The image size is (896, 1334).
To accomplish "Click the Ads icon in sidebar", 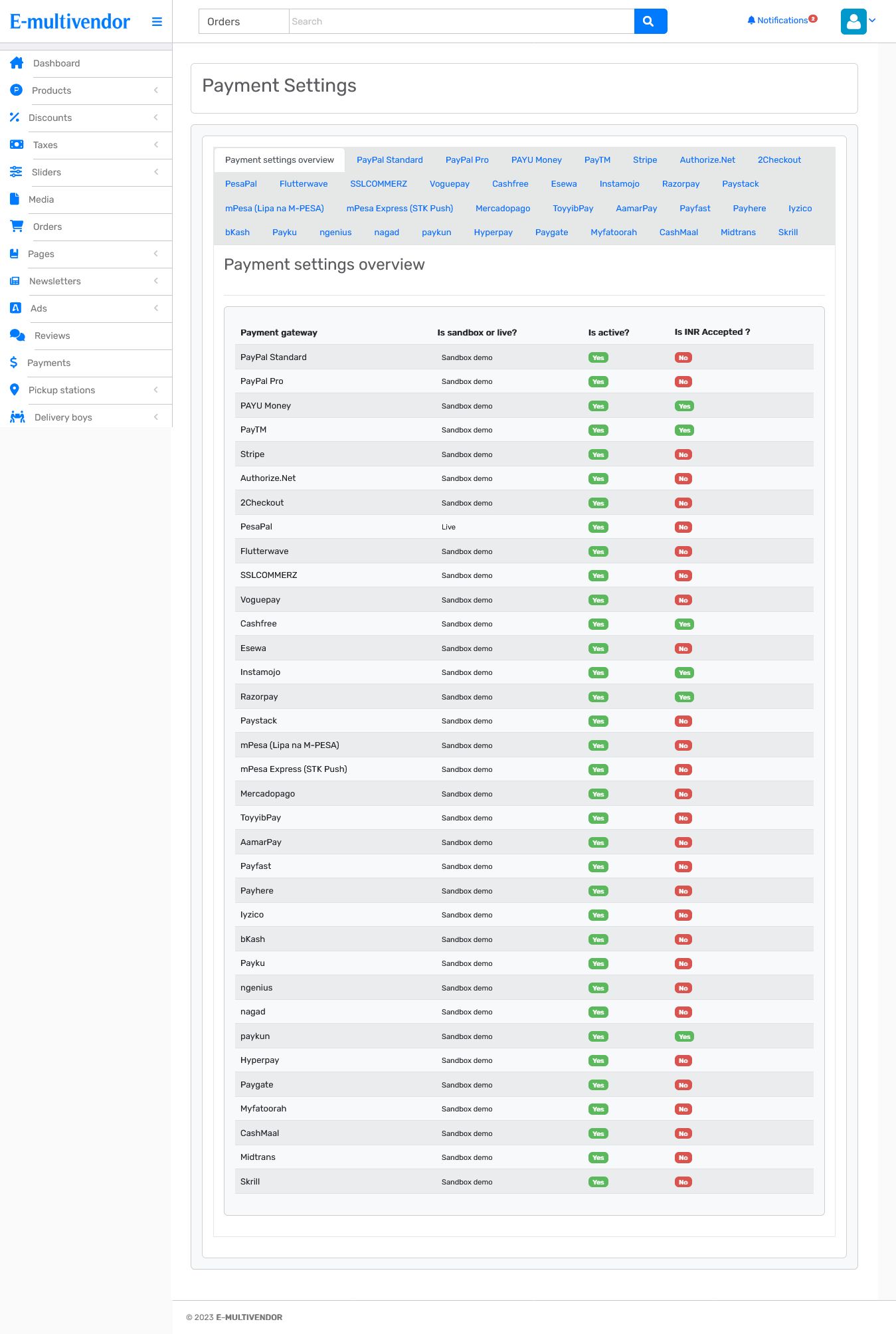I will pyautogui.click(x=15, y=308).
